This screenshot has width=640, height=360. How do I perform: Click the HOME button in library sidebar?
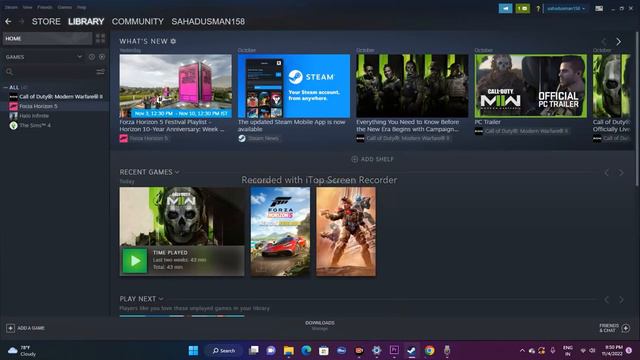[x=47, y=38]
